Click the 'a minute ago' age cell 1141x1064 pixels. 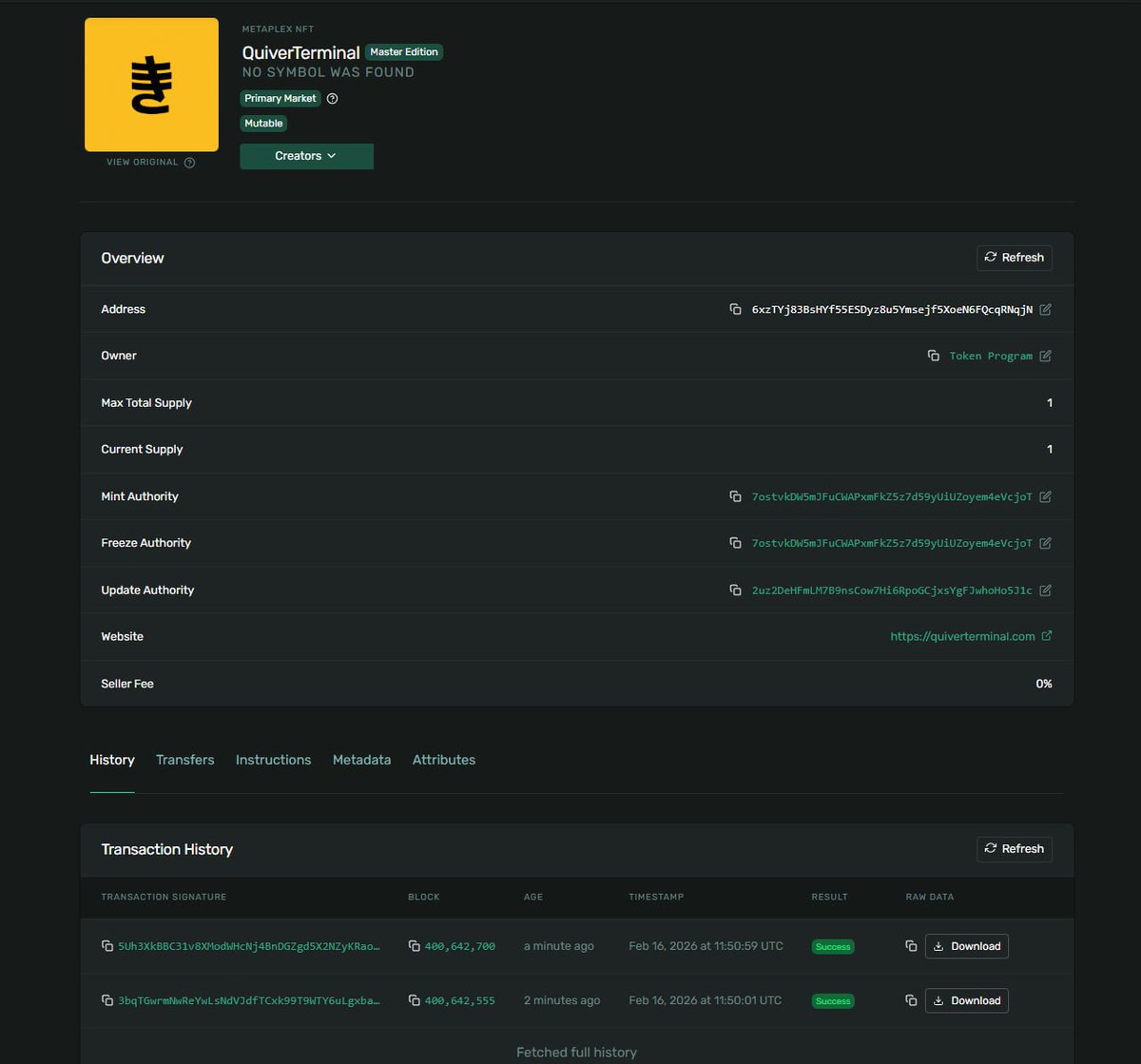point(559,946)
